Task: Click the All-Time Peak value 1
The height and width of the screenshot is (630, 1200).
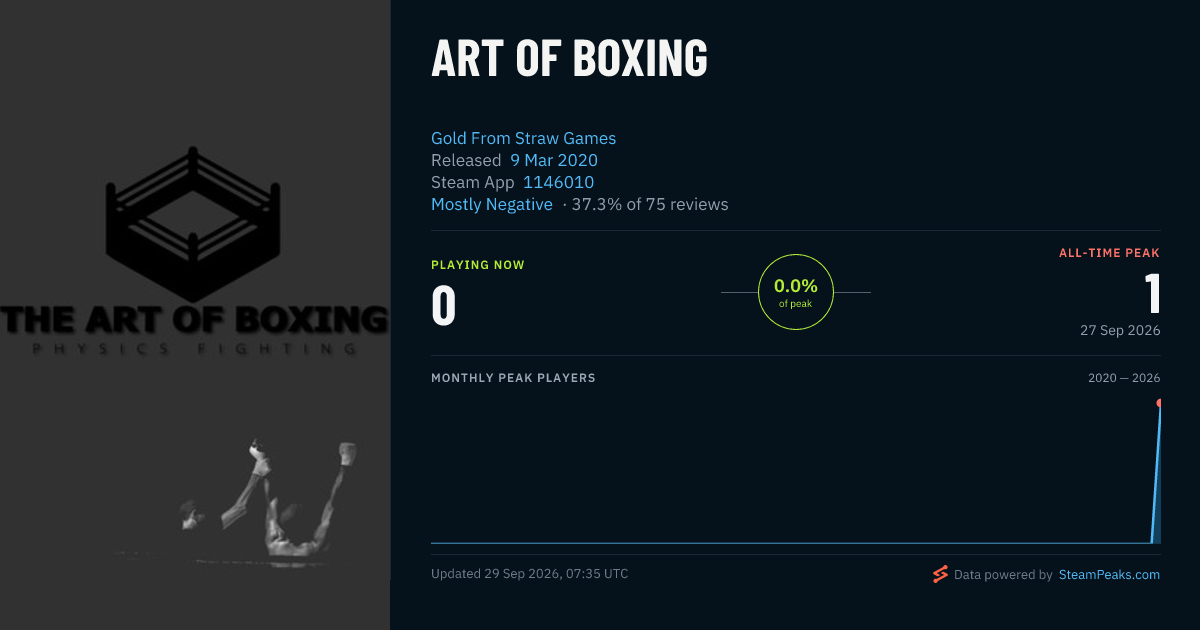Action: pos(1152,295)
